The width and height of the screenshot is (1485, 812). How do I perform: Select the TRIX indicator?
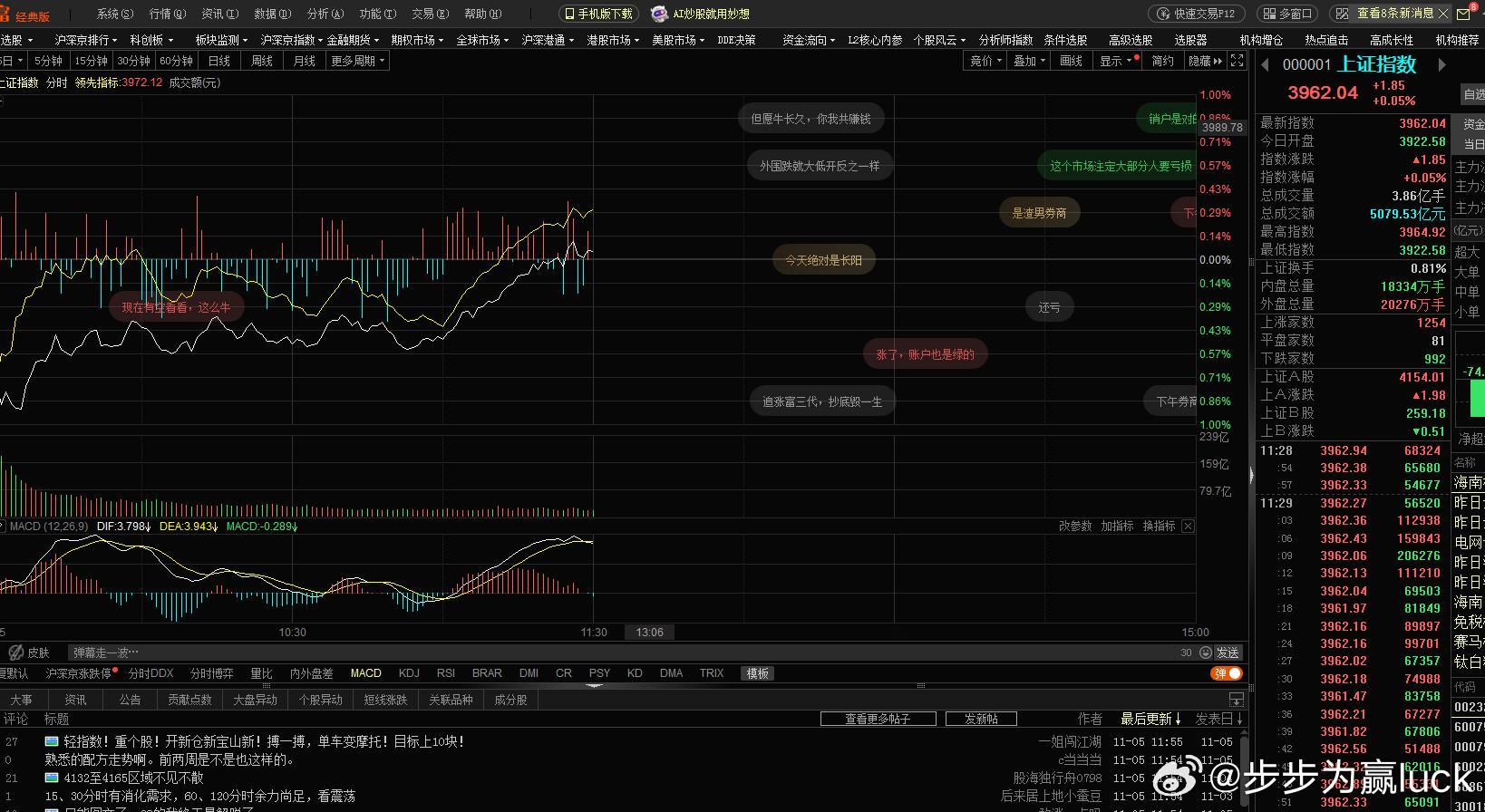(x=712, y=673)
